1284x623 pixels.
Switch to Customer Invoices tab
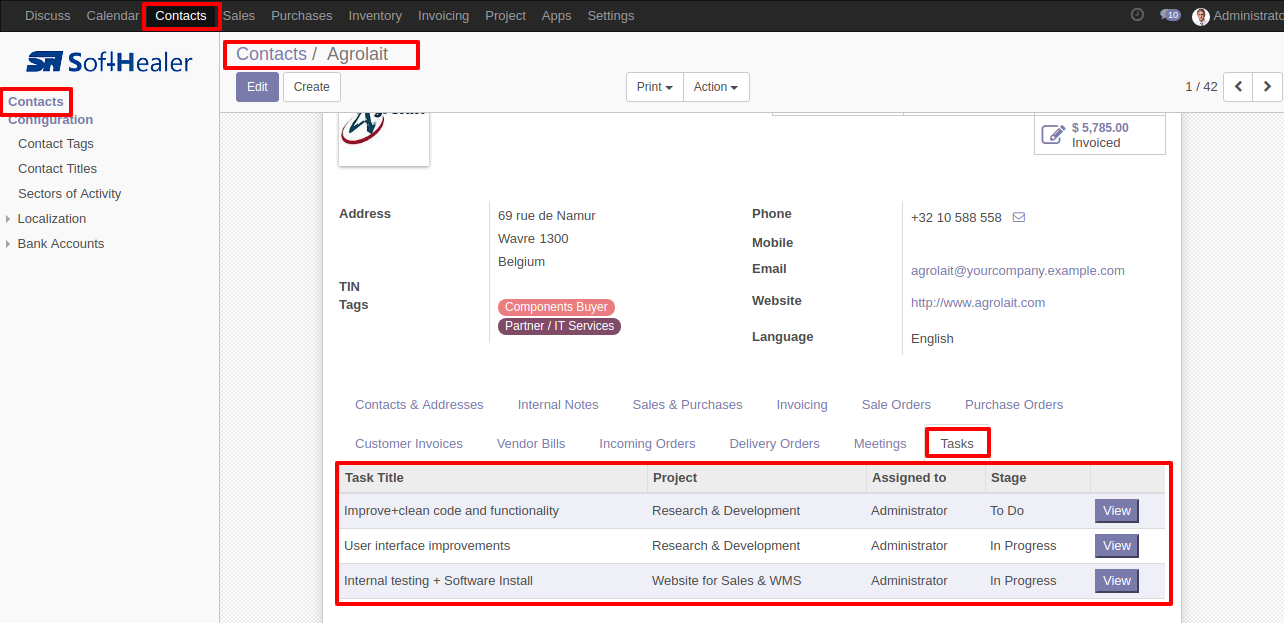click(x=409, y=444)
